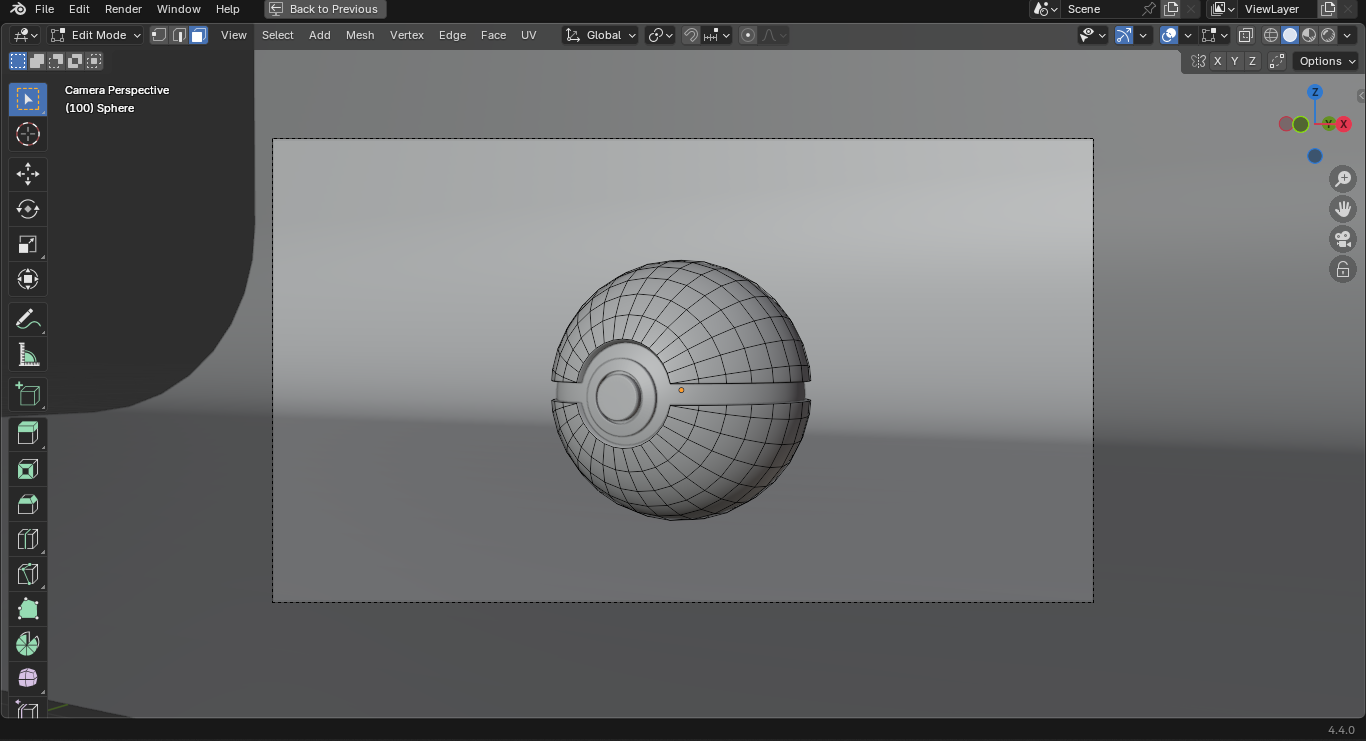Select the Poly Build tool
The width and height of the screenshot is (1366, 741).
click(28, 609)
